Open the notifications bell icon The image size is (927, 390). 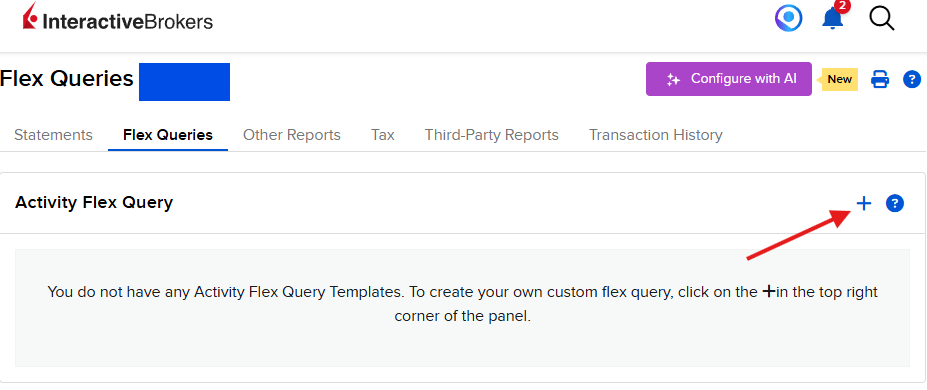833,18
